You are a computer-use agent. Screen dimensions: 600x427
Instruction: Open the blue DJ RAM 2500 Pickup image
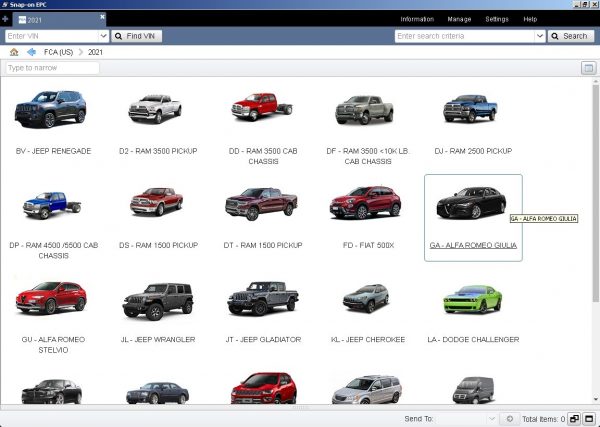point(470,108)
